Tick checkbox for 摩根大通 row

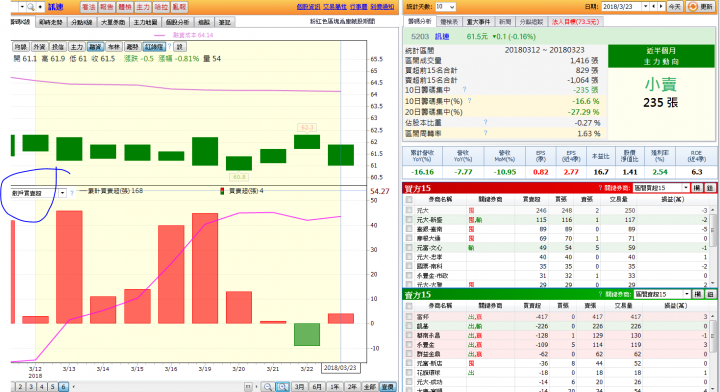(x=409, y=238)
